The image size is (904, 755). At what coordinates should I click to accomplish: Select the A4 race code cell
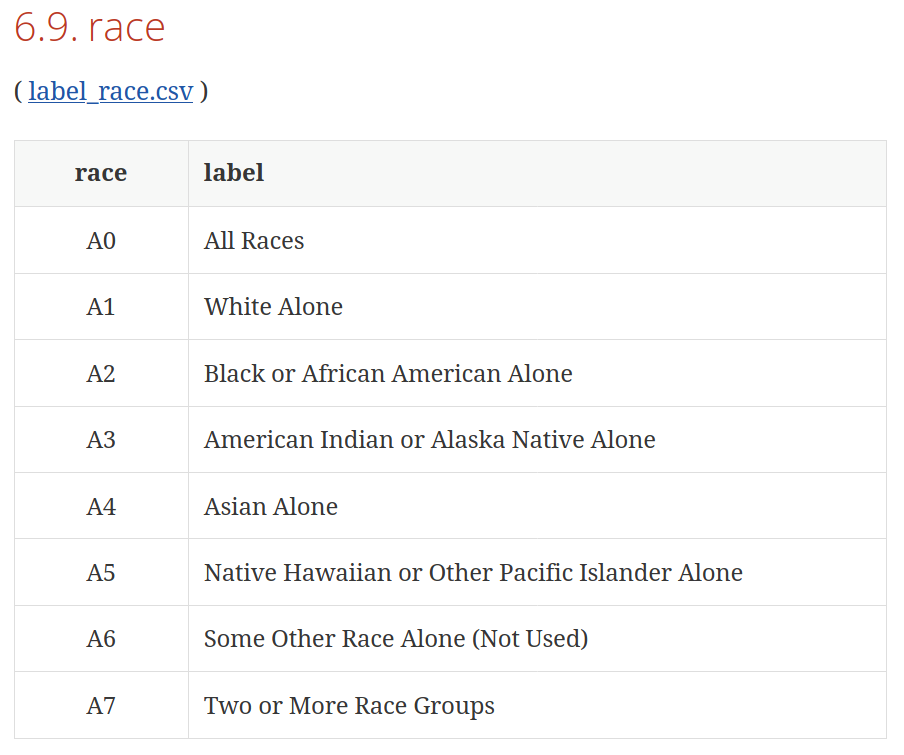click(x=101, y=506)
